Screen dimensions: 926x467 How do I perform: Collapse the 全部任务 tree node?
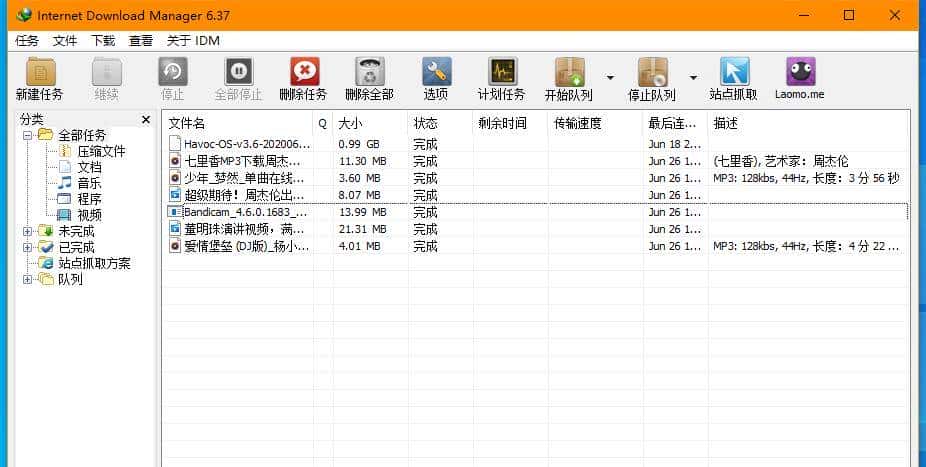(27, 135)
